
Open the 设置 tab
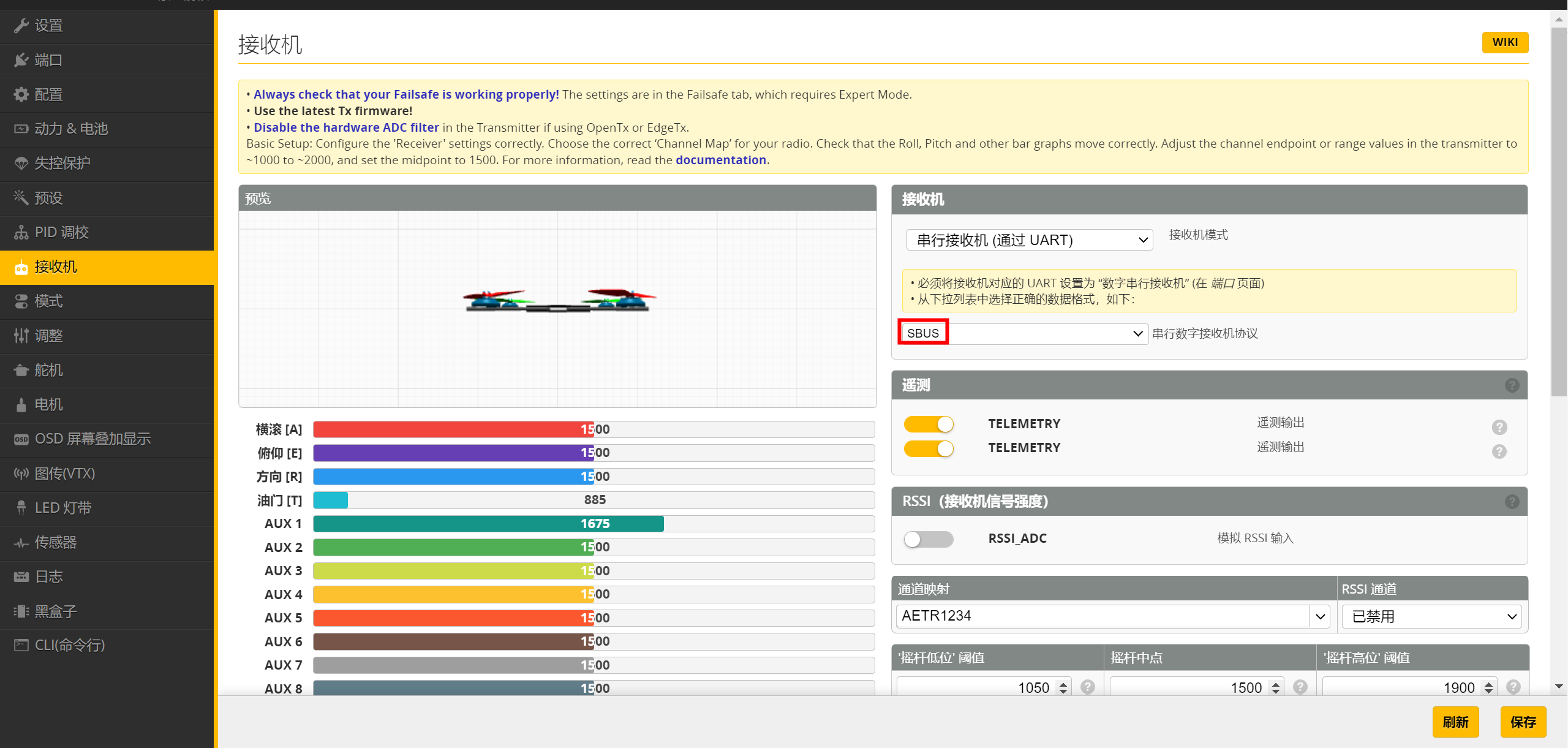[107, 26]
